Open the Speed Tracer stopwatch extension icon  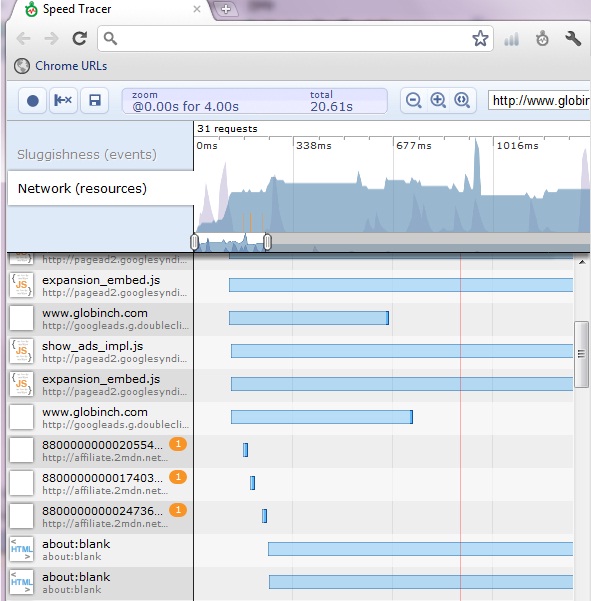(542, 39)
